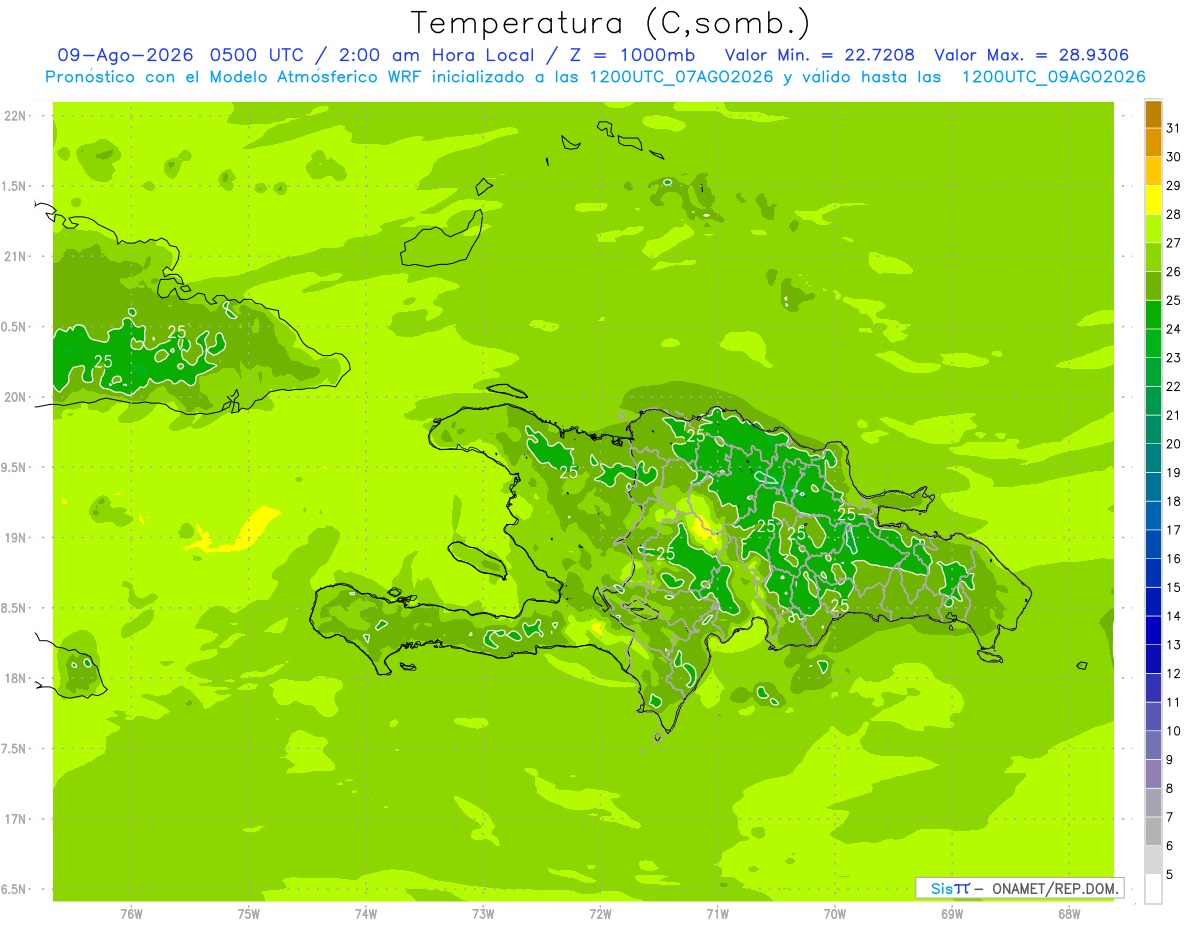Click the 68W longitude axis label
1200x927 pixels.
(1069, 912)
